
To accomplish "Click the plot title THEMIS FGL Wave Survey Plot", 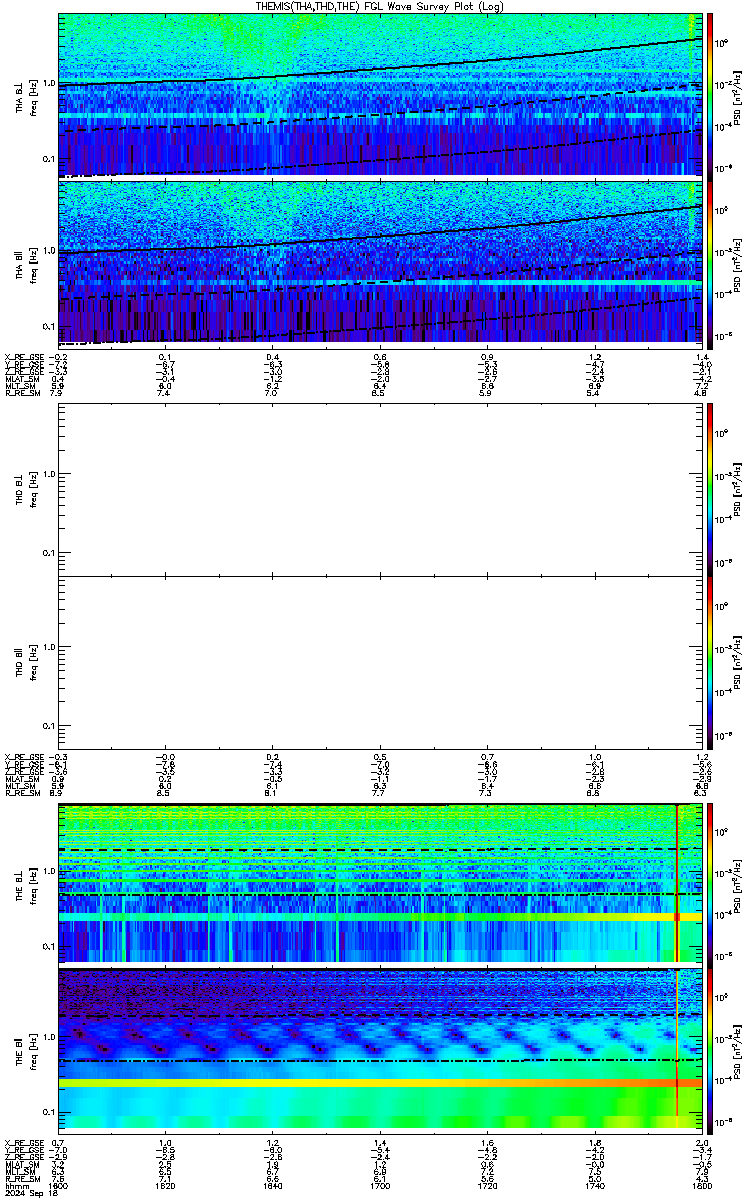I will (x=381, y=6).
